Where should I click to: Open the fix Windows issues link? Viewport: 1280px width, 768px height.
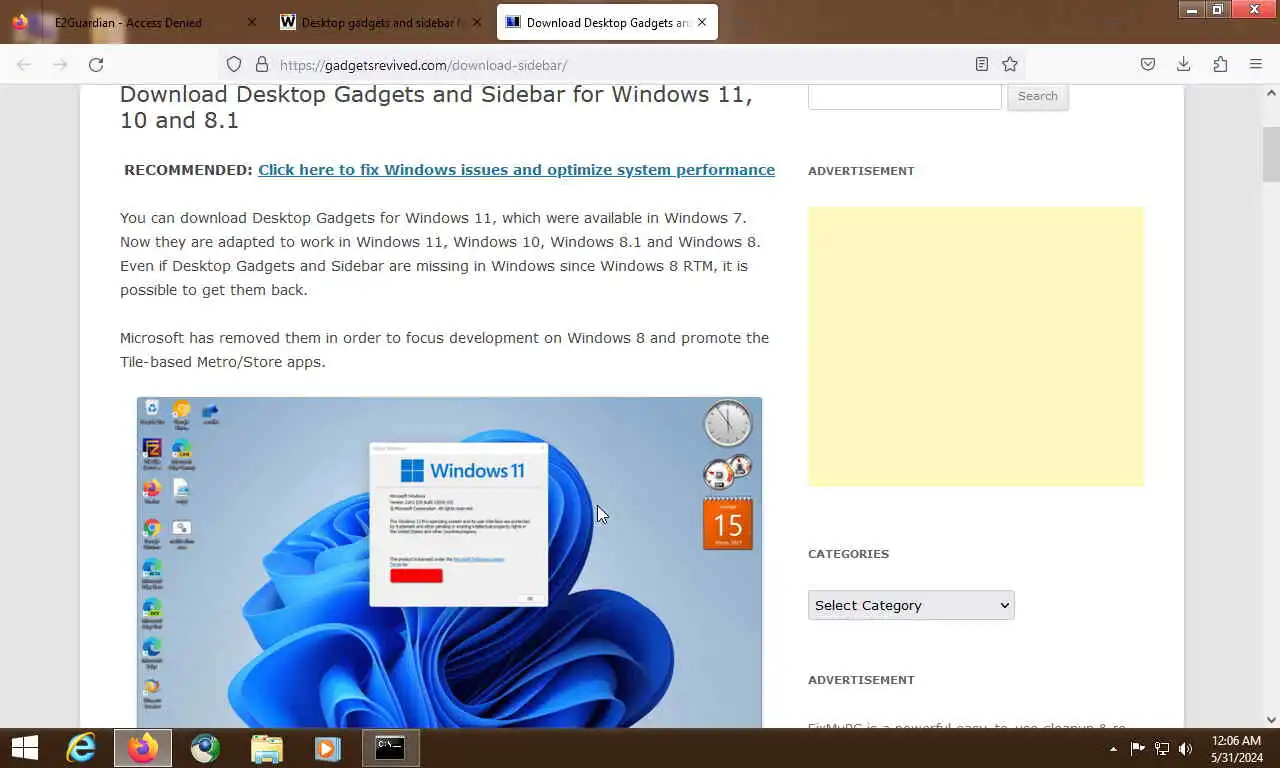(x=516, y=170)
